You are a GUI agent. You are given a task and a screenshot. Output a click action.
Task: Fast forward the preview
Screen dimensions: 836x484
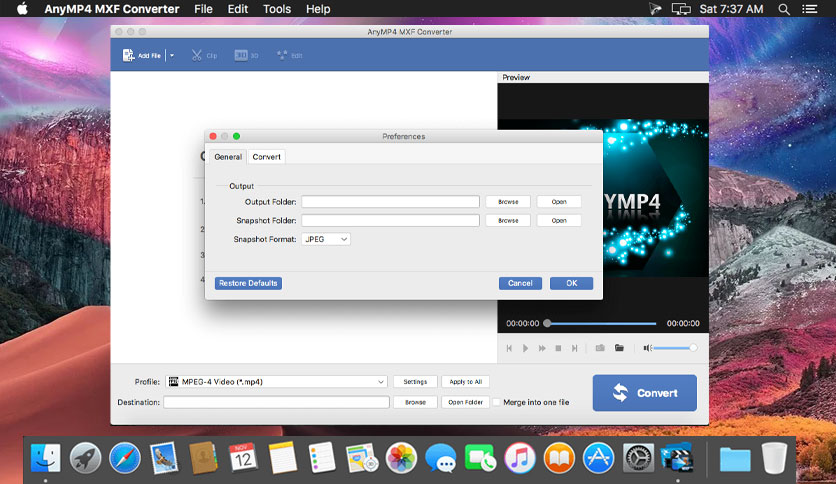click(542, 348)
